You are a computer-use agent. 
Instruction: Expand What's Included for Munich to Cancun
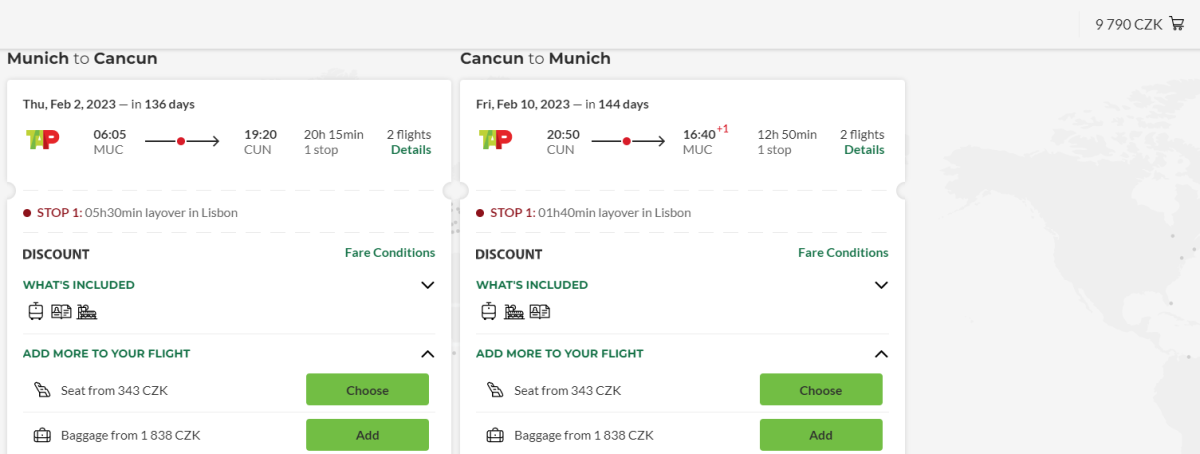tap(428, 285)
